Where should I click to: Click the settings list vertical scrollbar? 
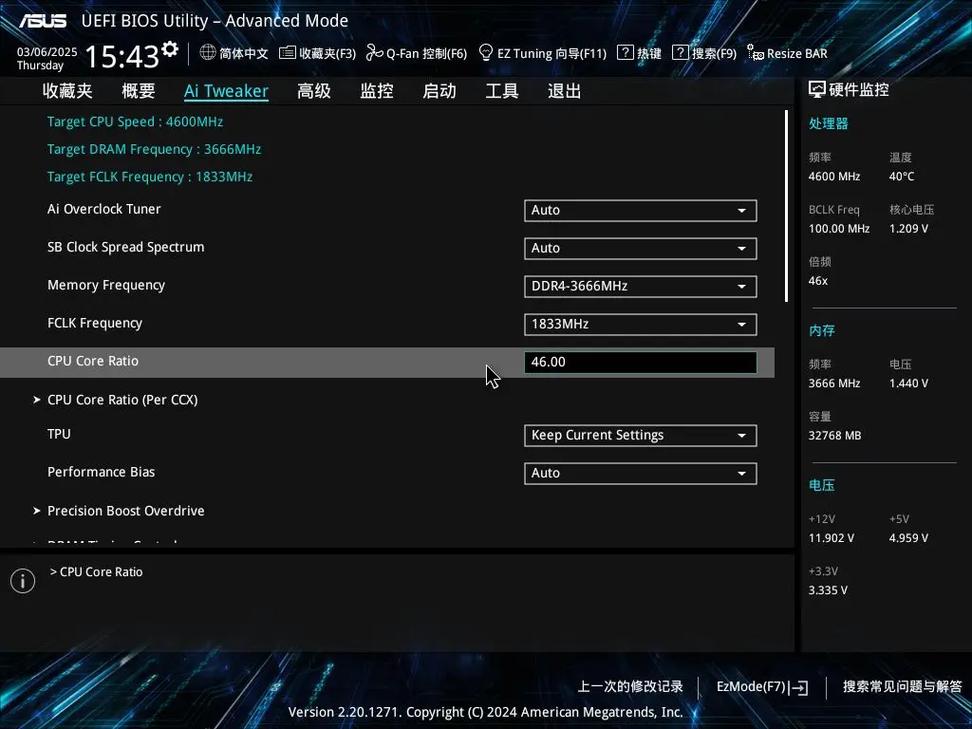pyautogui.click(x=786, y=206)
